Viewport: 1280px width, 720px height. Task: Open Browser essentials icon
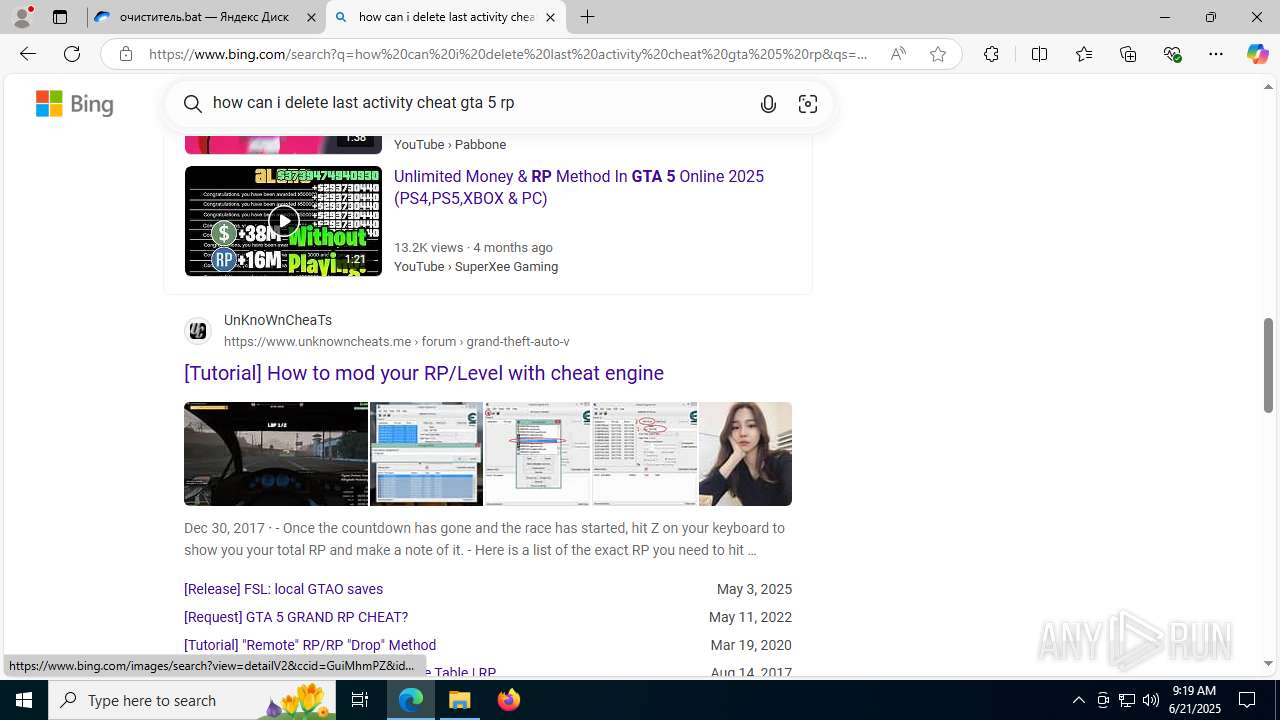[x=1173, y=54]
